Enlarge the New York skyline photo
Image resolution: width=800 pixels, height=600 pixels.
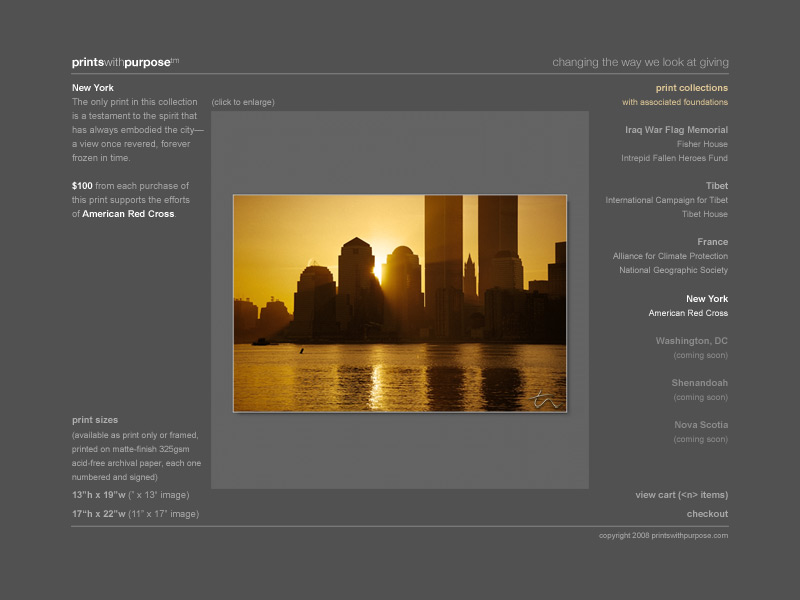(400, 303)
